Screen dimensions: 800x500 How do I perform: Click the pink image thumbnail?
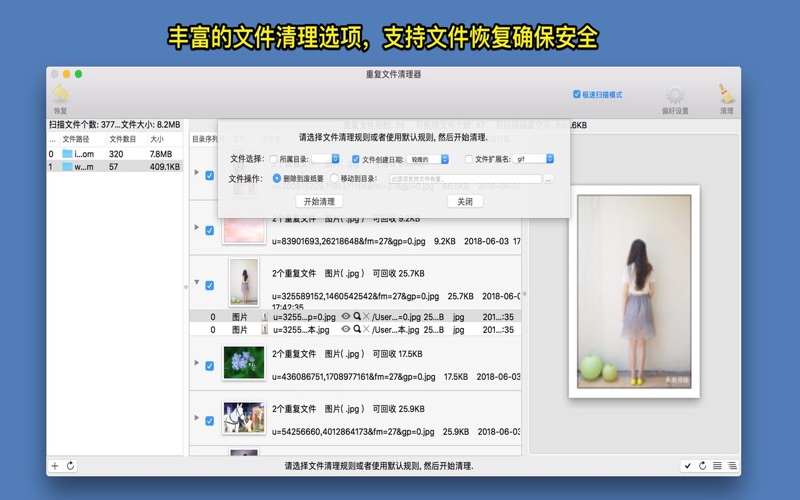244,231
